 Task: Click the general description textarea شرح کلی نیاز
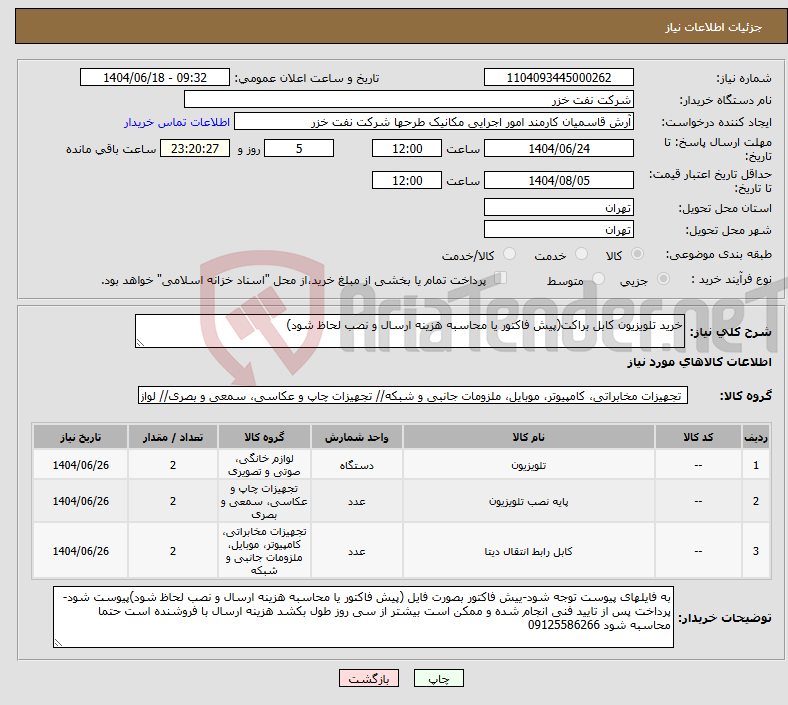(410, 331)
